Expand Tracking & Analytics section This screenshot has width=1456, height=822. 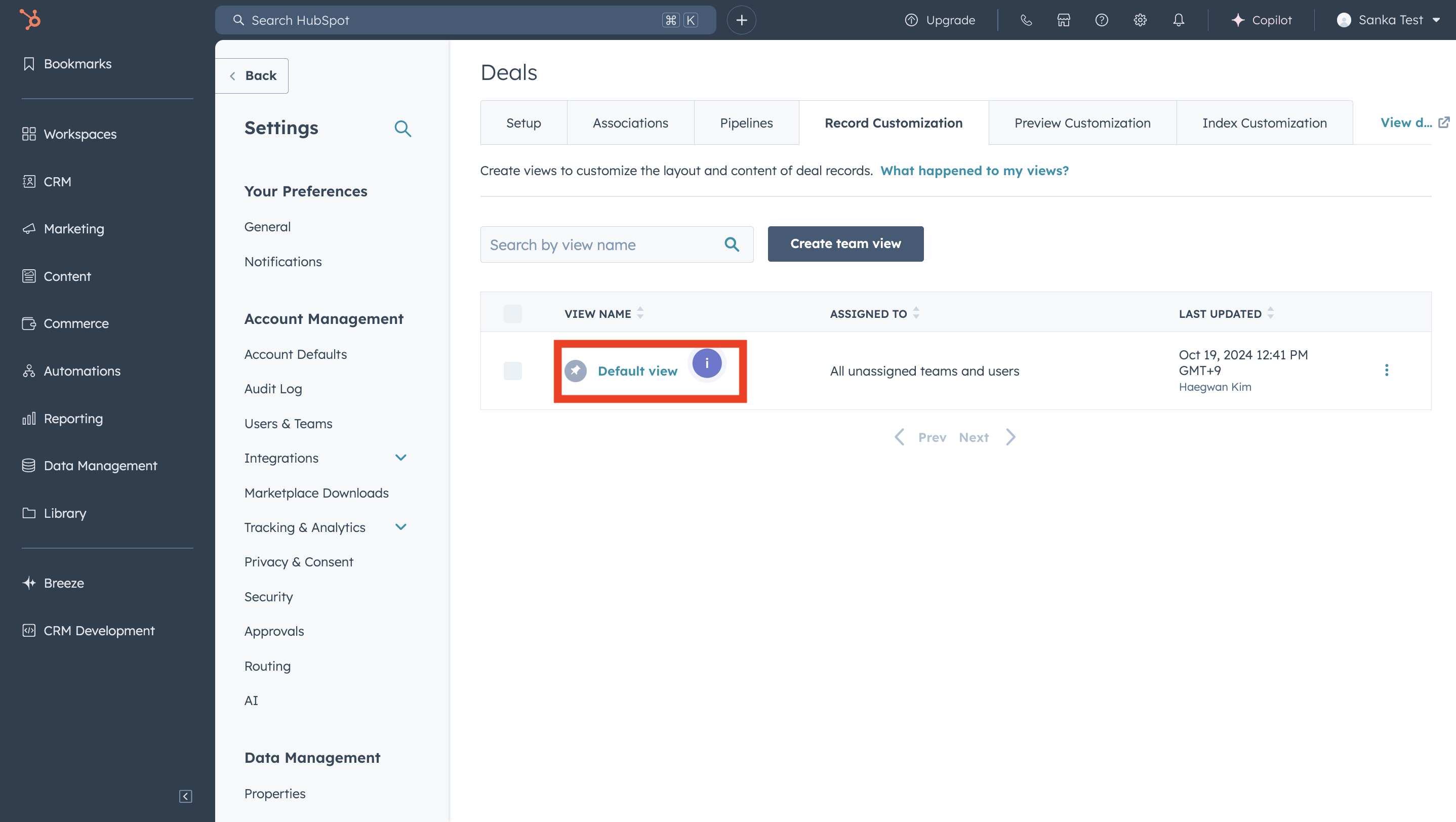(x=401, y=527)
